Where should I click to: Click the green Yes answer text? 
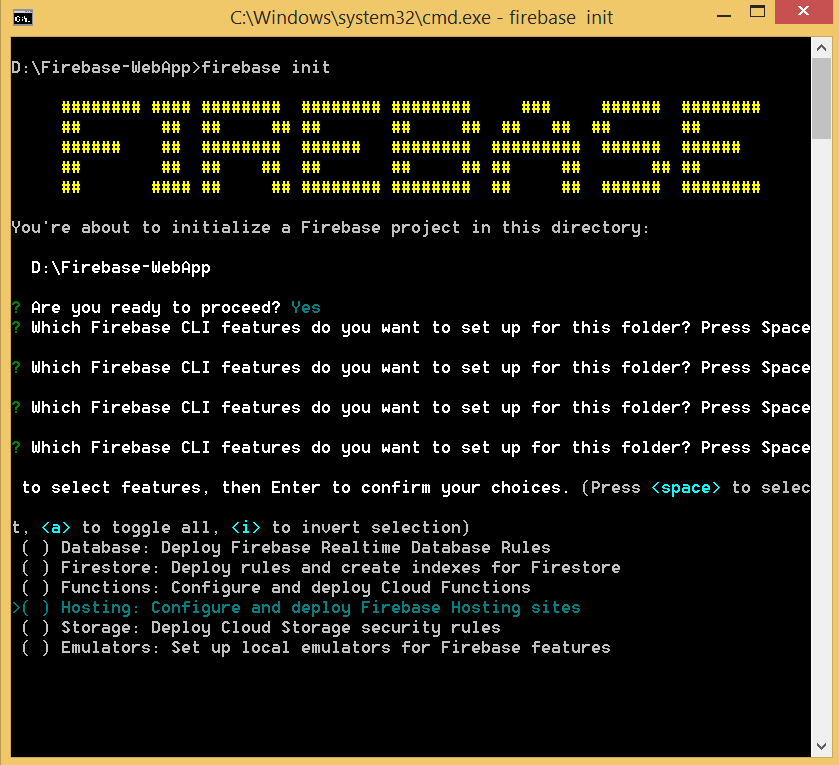click(305, 307)
